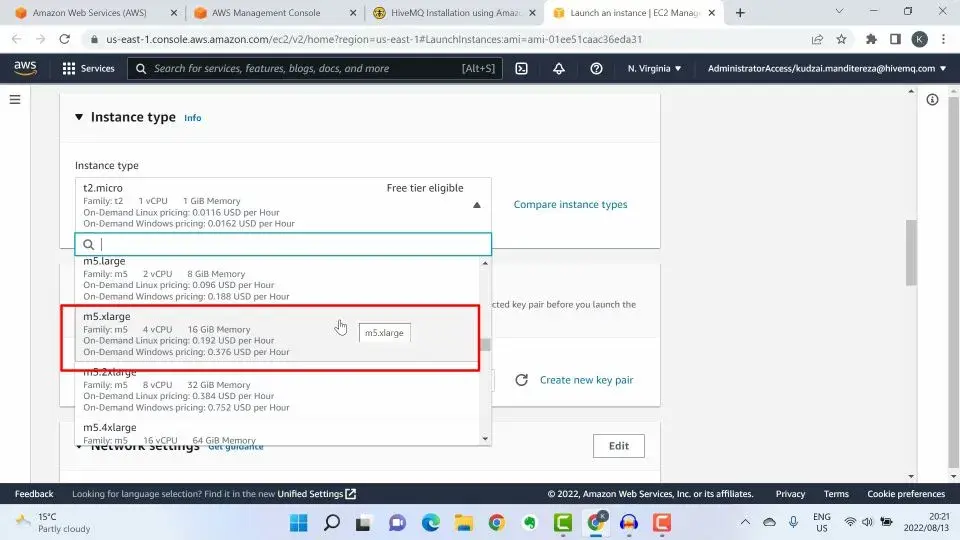960x540 pixels.
Task: Select the m5.2xlarge instance type
Action: click(x=277, y=389)
